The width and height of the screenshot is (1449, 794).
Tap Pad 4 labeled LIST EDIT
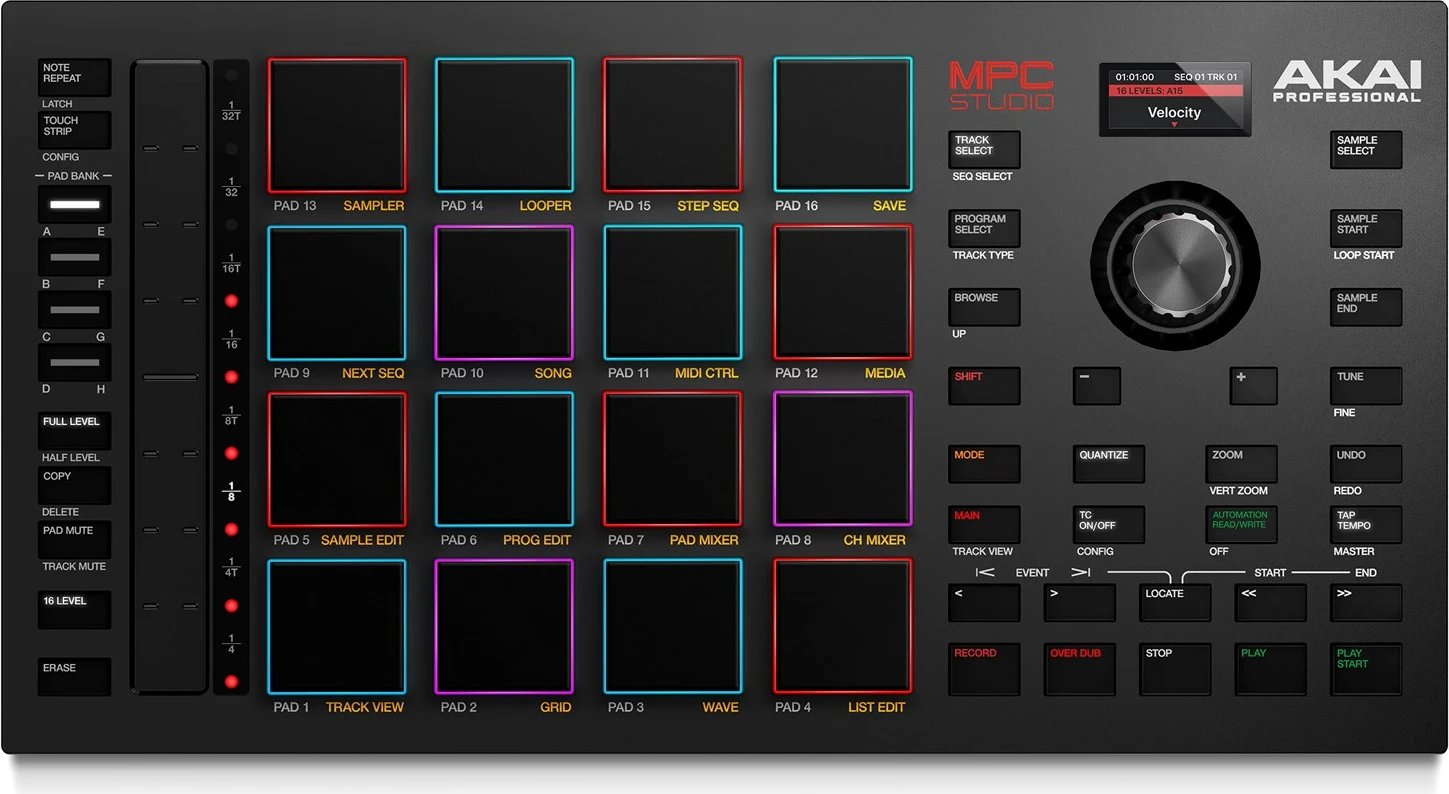(843, 626)
